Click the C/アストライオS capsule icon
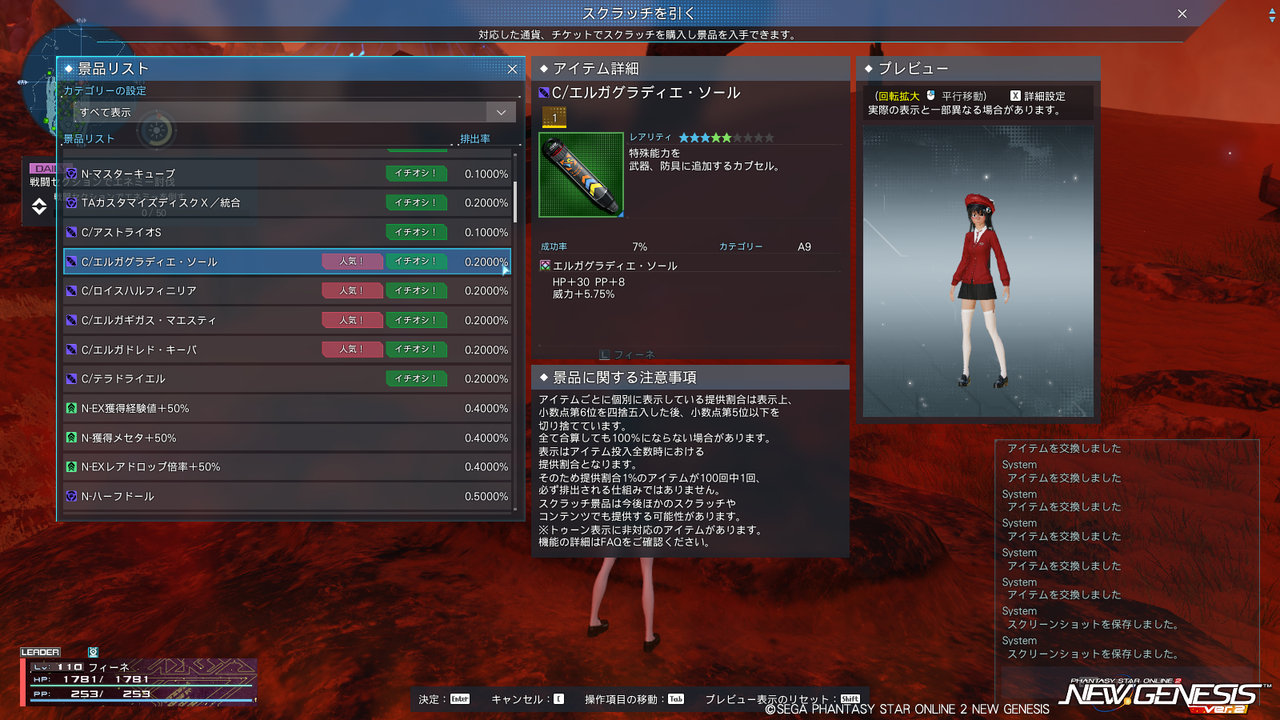This screenshot has height=720, width=1280. tap(72, 232)
